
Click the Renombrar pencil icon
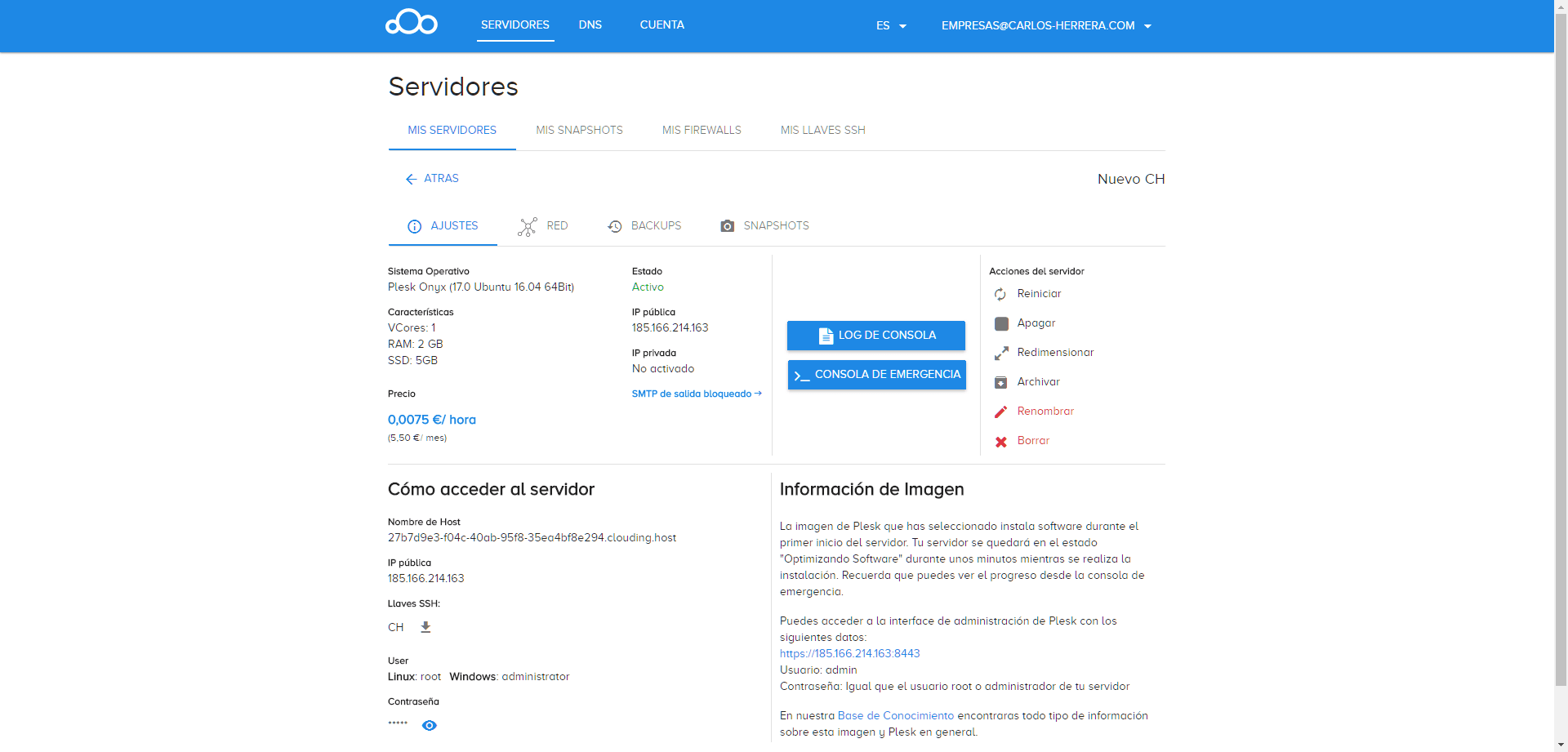1001,412
